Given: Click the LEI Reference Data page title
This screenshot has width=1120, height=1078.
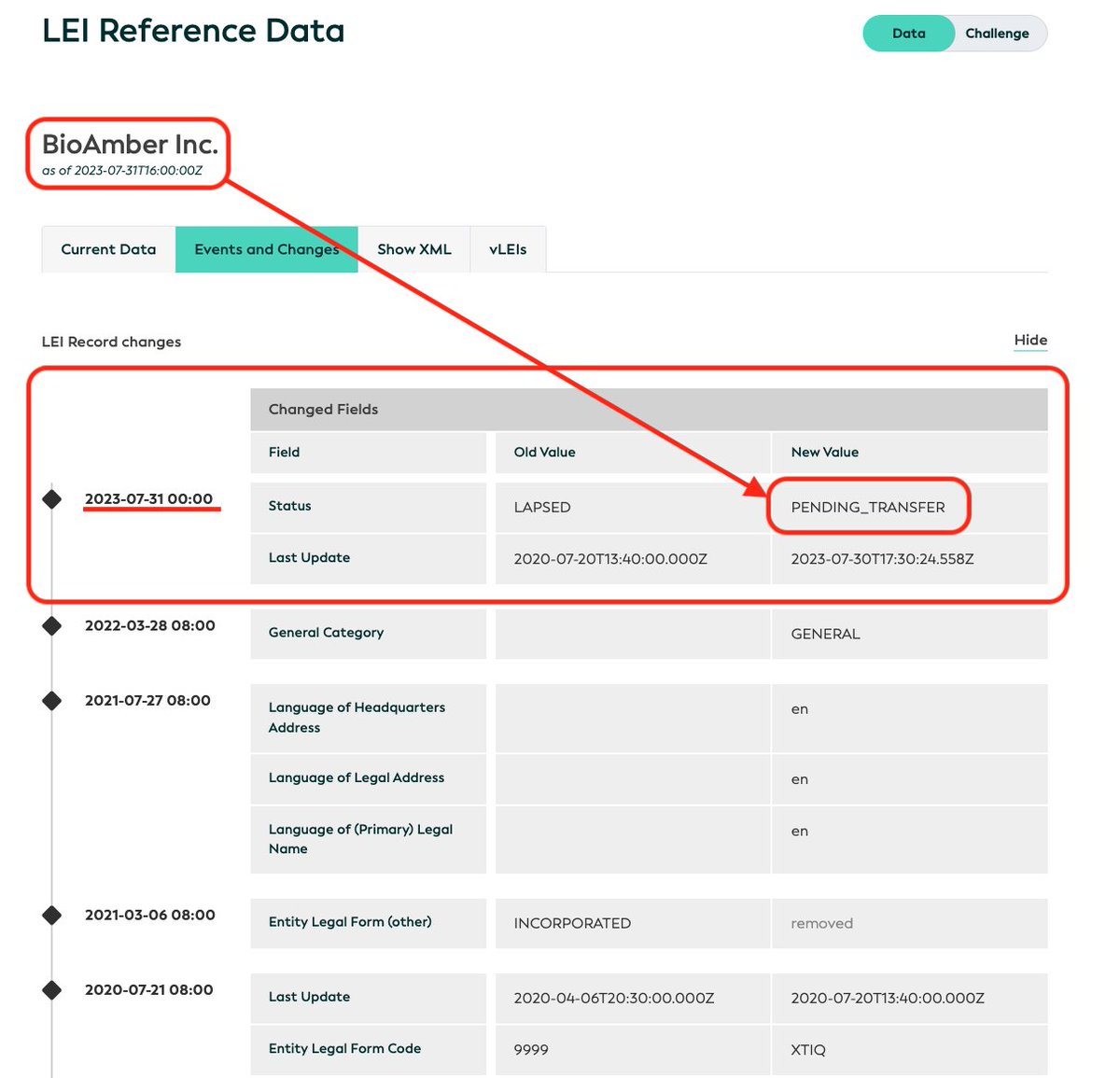Looking at the screenshot, I should coord(193,31).
